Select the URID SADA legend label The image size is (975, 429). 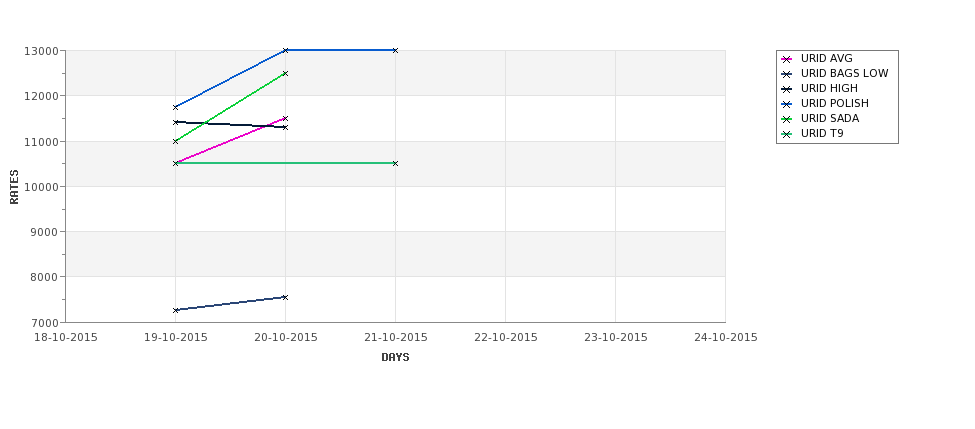(x=829, y=118)
